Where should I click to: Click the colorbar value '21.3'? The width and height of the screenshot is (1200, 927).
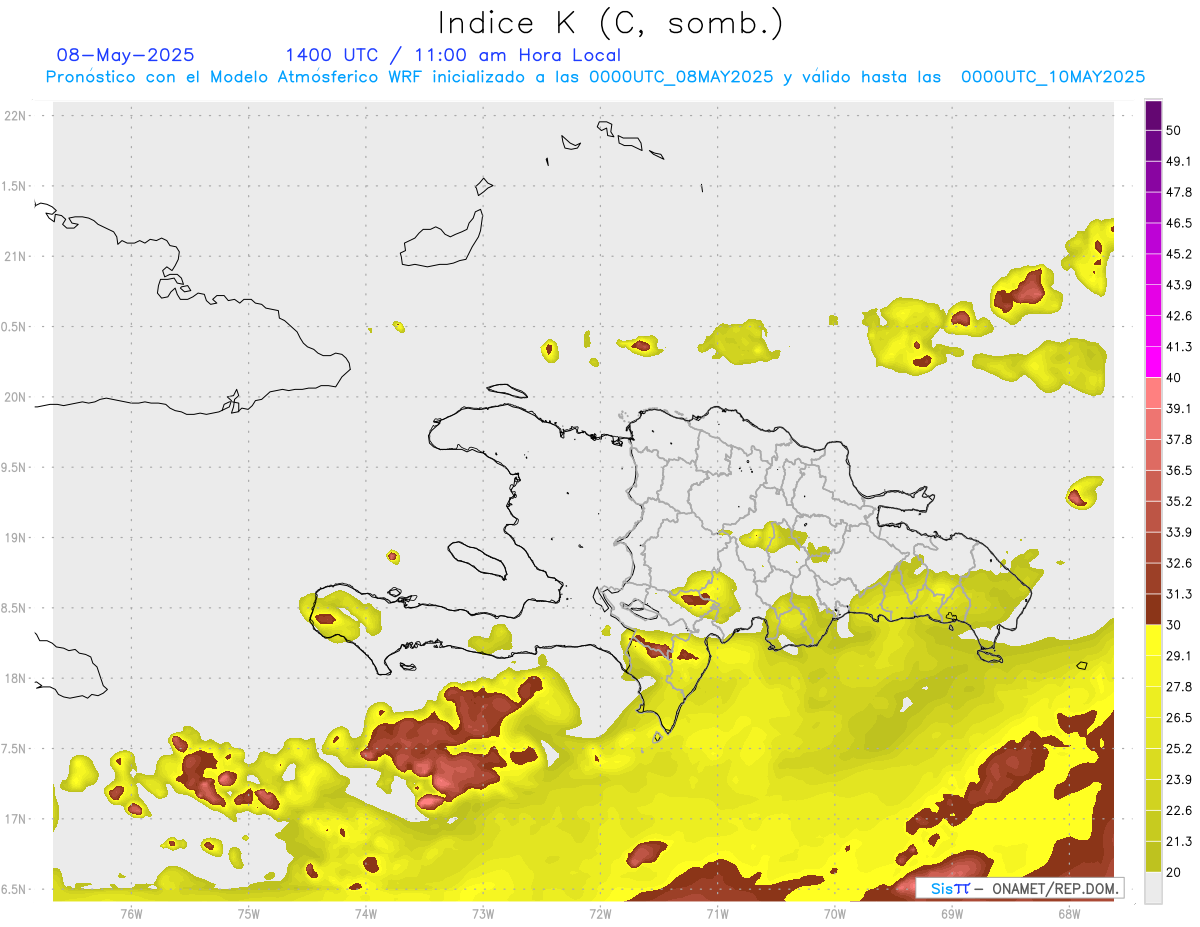coord(1179,842)
